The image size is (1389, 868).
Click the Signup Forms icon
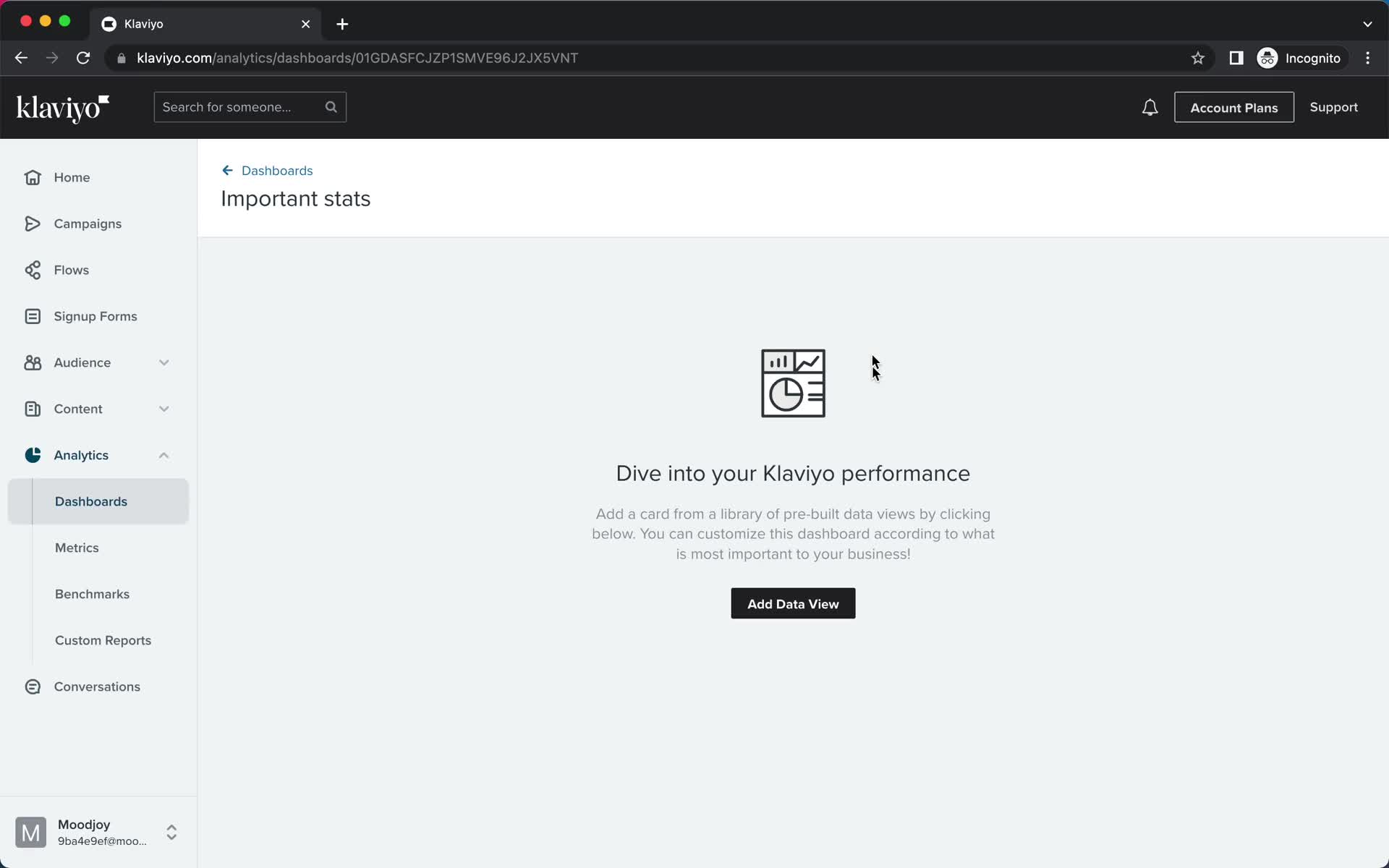tap(33, 316)
